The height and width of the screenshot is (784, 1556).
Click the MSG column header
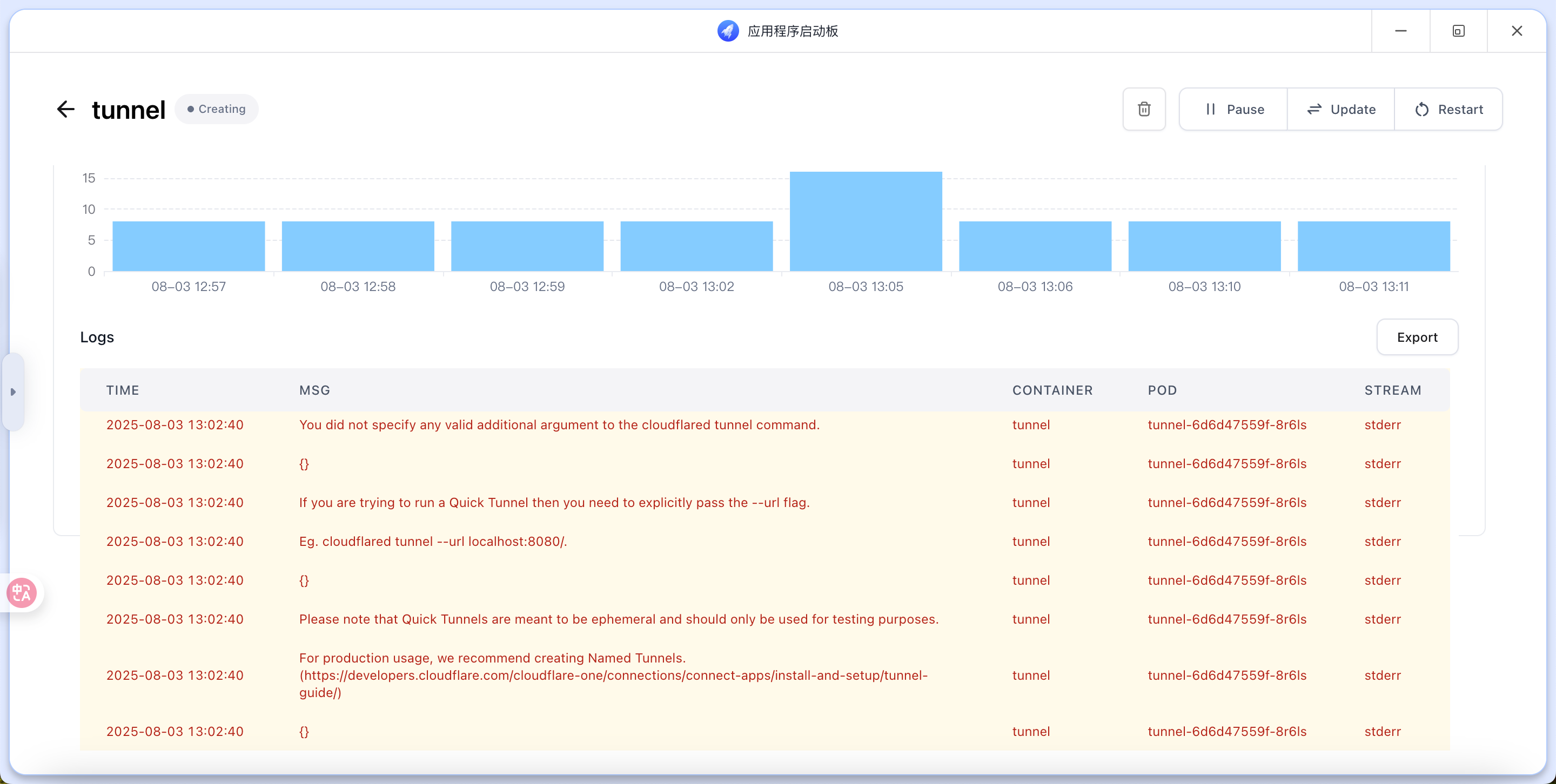[314, 390]
